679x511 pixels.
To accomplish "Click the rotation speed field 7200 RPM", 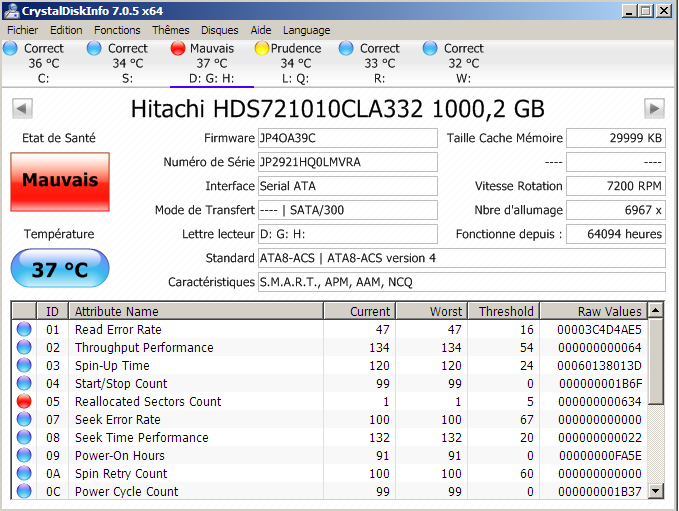I will pyautogui.click(x=616, y=186).
